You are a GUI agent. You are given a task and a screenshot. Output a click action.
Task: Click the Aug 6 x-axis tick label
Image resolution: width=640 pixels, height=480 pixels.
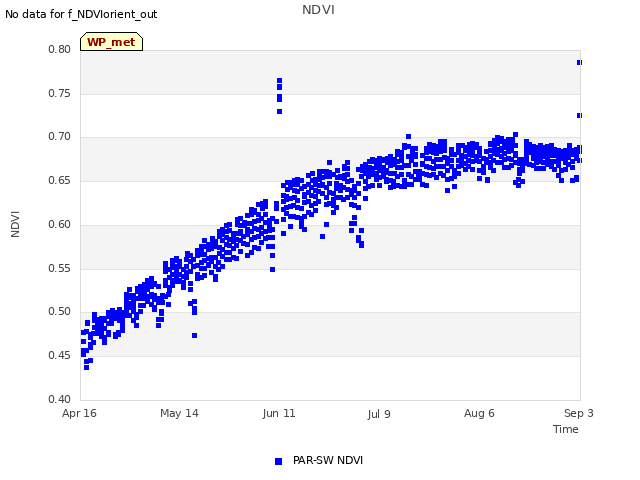479,413
